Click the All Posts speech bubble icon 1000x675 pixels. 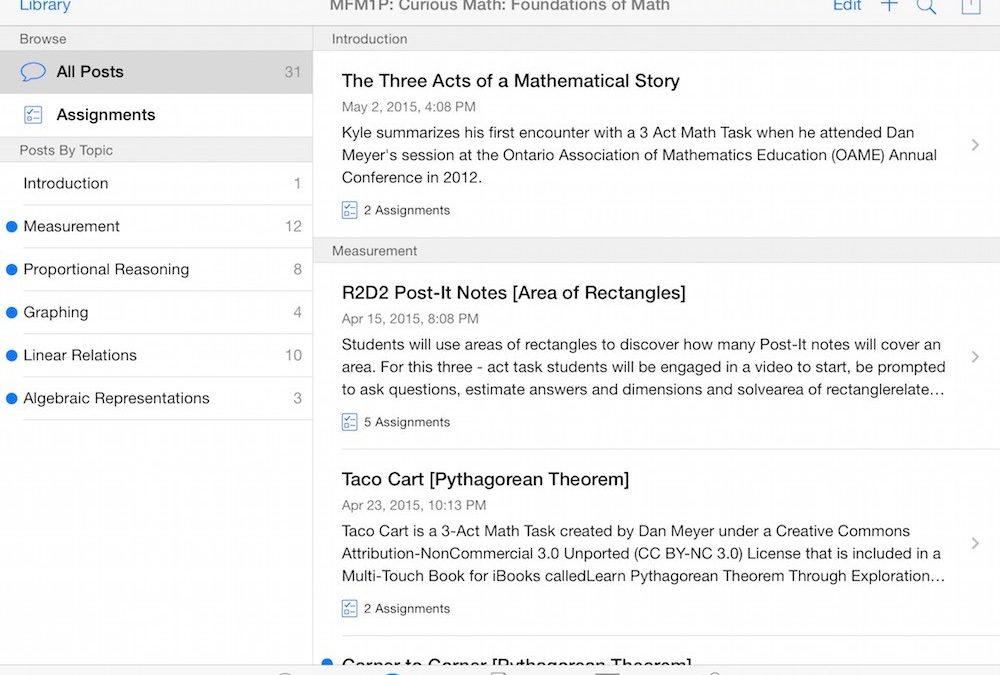pos(33,72)
